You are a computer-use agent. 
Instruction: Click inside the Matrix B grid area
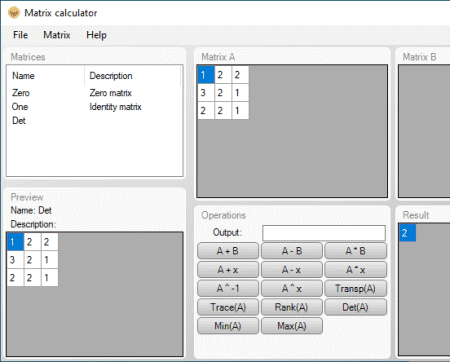click(424, 131)
